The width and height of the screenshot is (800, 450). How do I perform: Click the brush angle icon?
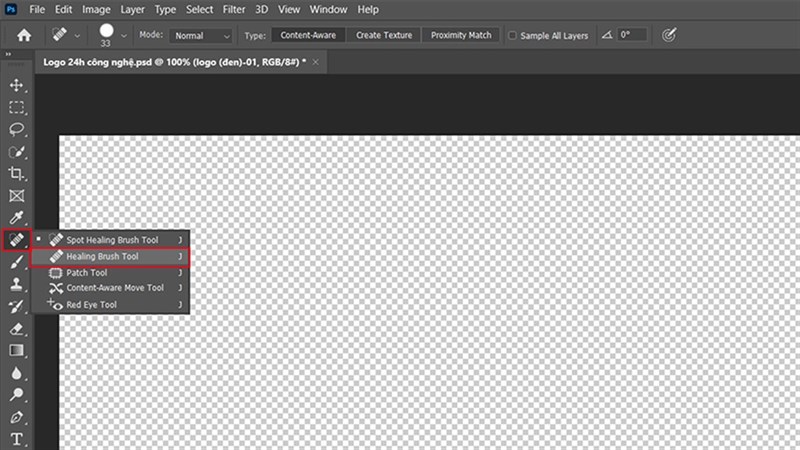[x=607, y=35]
